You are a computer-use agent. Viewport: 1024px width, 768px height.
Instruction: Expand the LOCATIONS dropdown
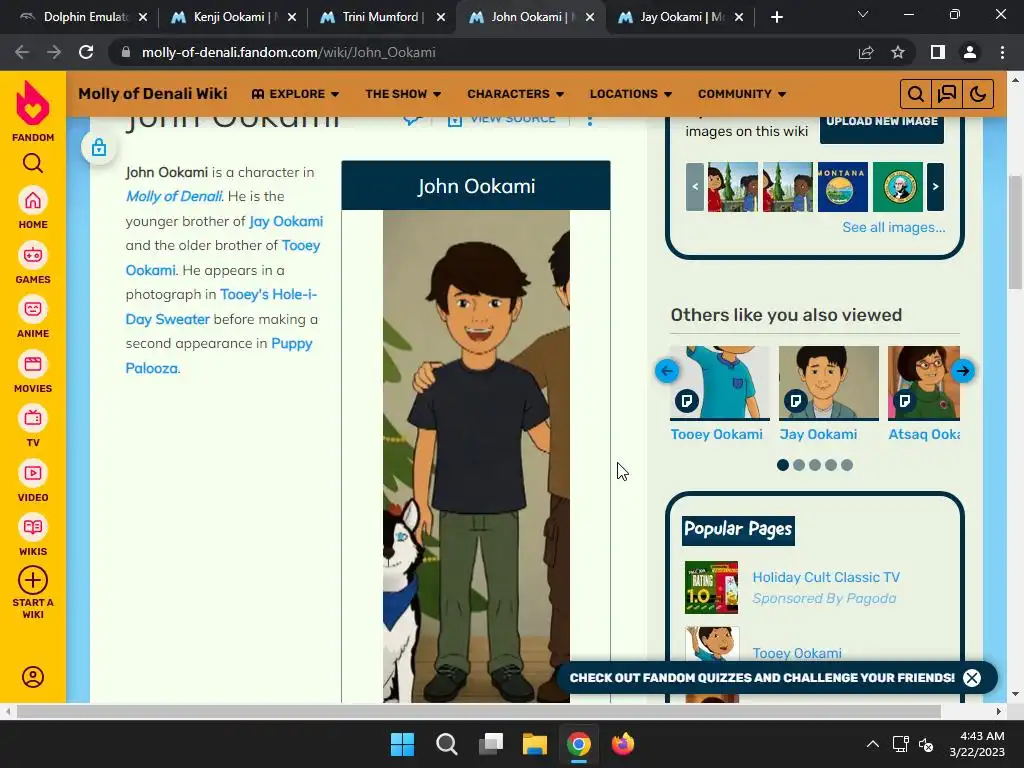click(x=631, y=94)
